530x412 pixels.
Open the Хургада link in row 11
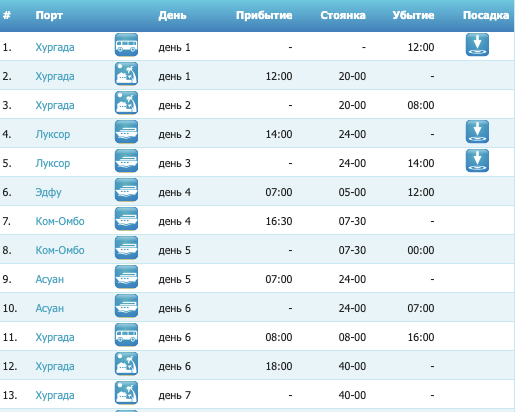tap(55, 338)
